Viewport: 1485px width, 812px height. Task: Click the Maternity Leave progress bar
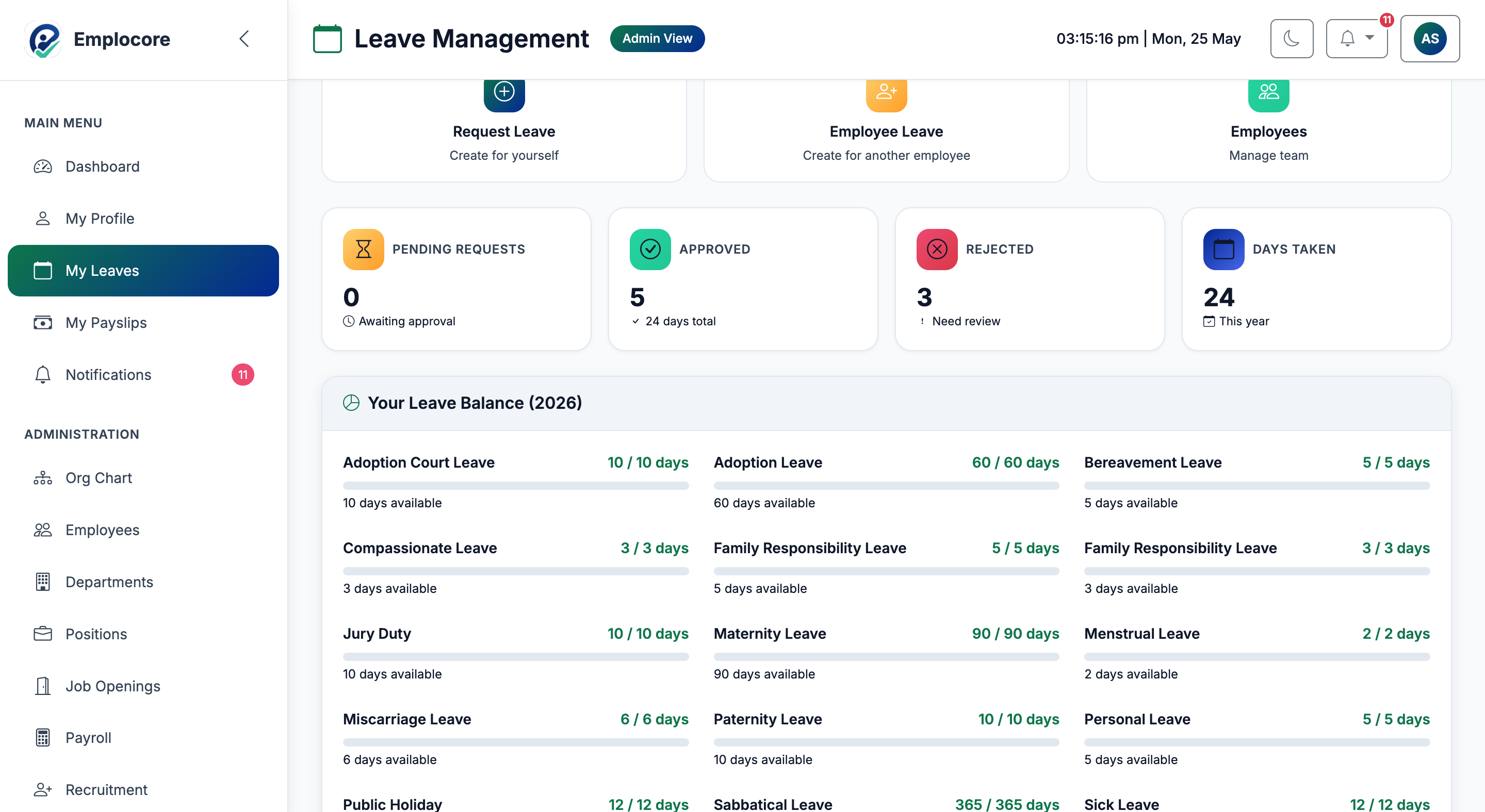tap(886, 657)
